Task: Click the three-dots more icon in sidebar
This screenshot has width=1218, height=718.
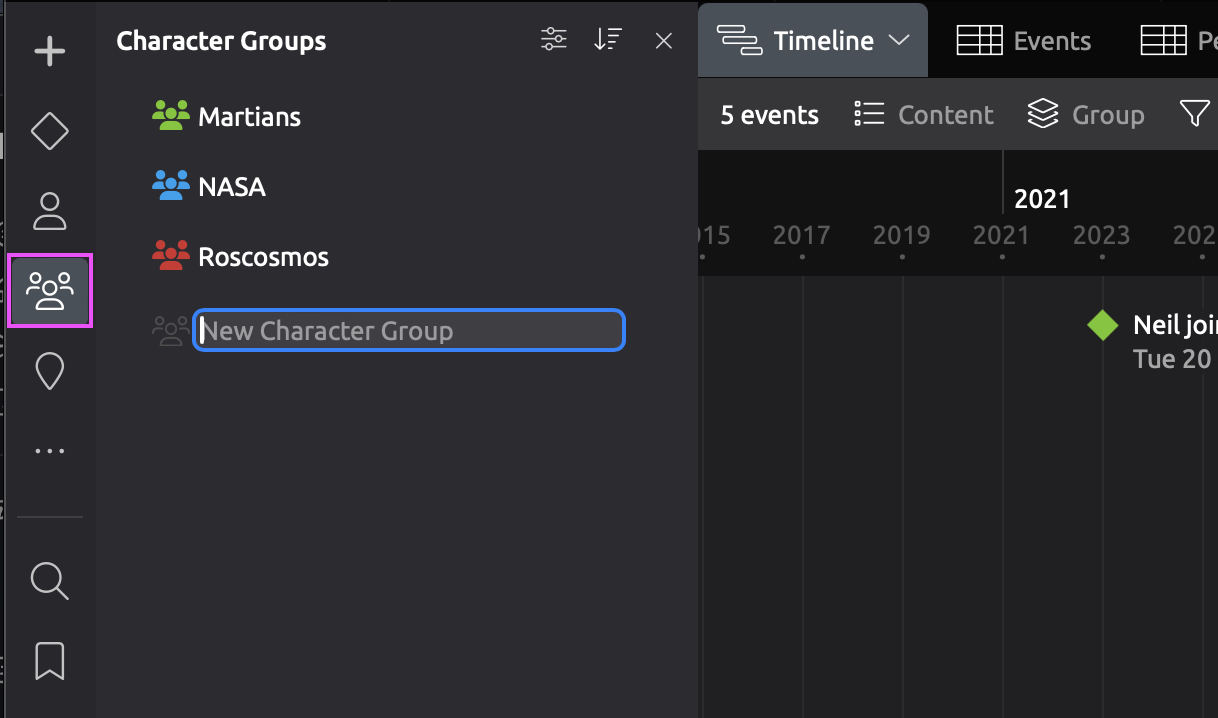Action: pos(49,451)
